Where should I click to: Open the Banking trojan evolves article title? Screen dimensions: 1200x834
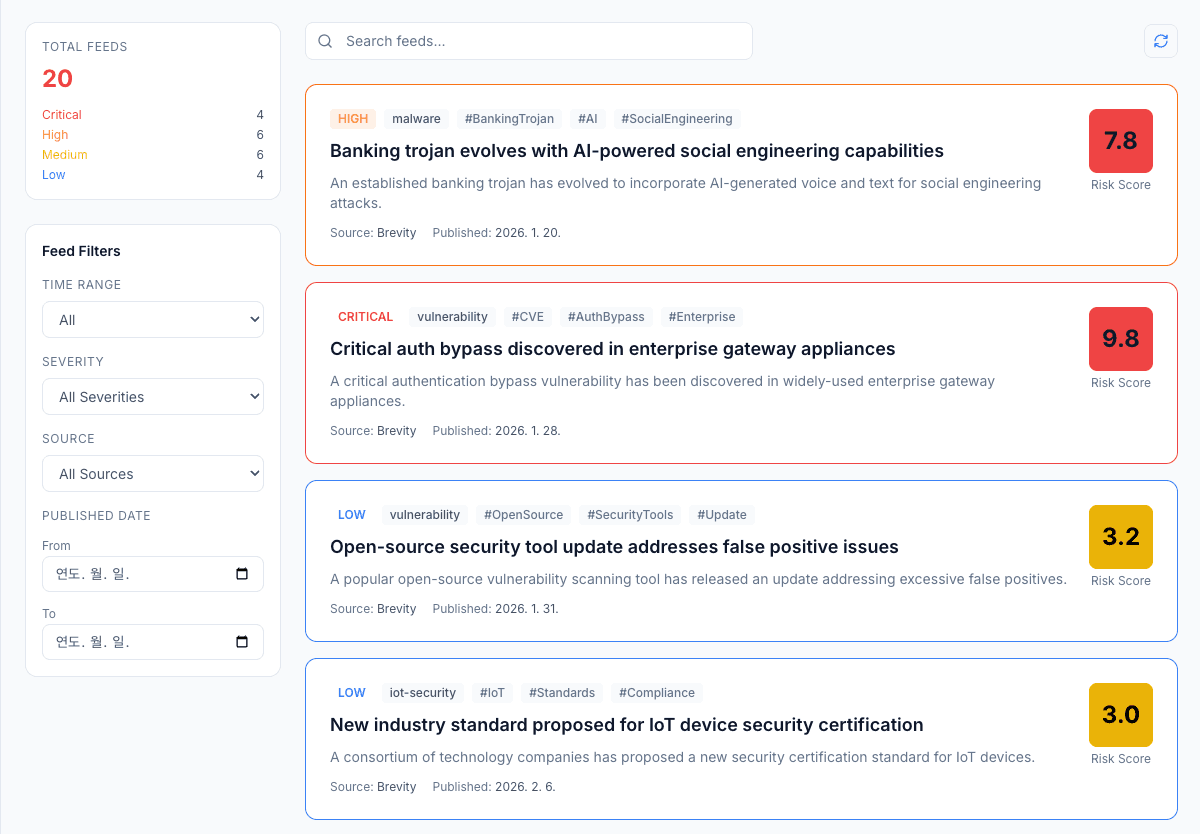point(636,151)
